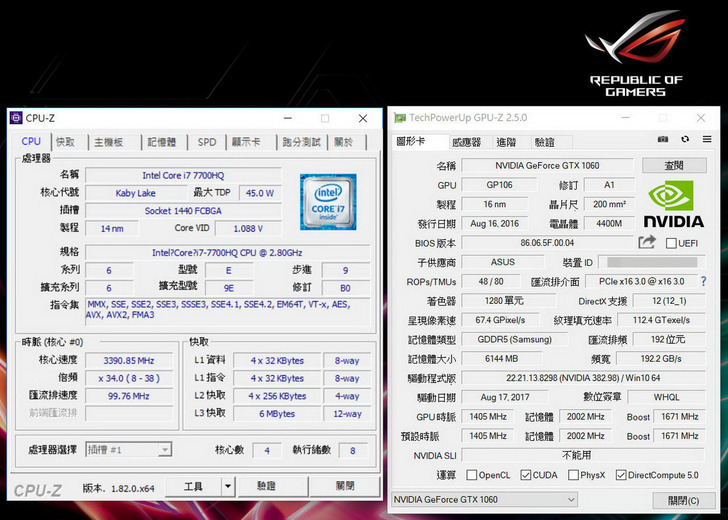The height and width of the screenshot is (520, 728).
Task: Open the GPU-Z hamburger menu
Action: [706, 141]
